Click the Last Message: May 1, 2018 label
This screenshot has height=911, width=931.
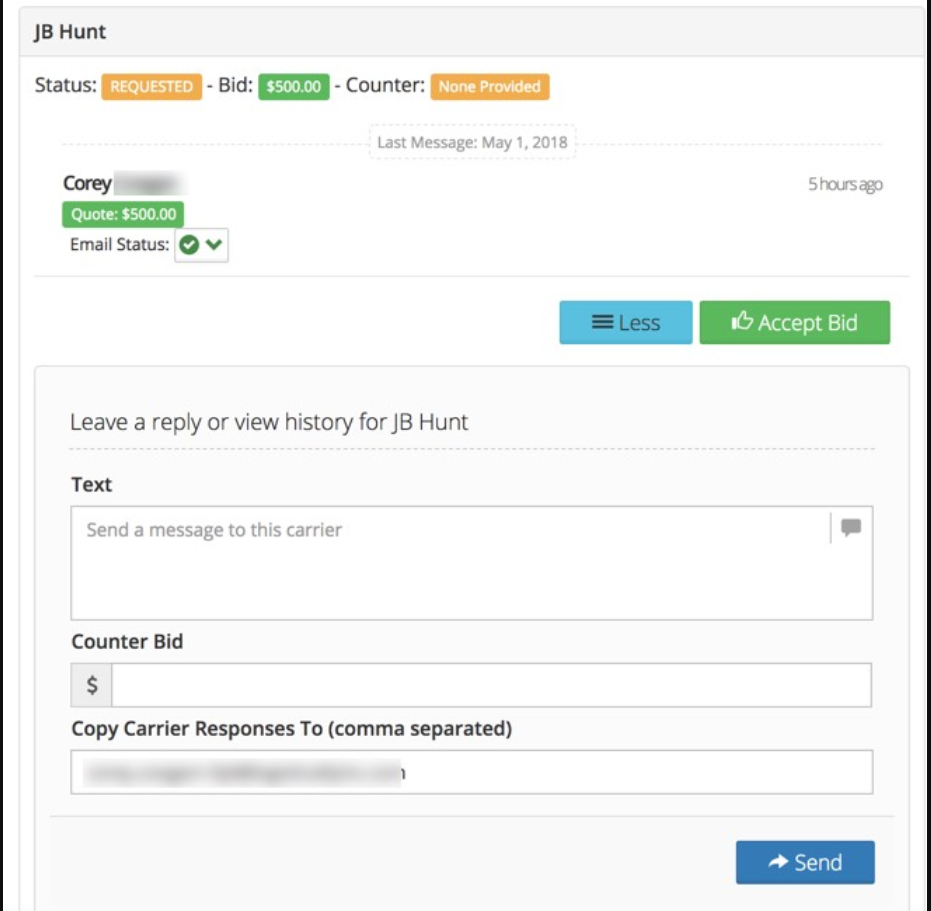click(472, 142)
